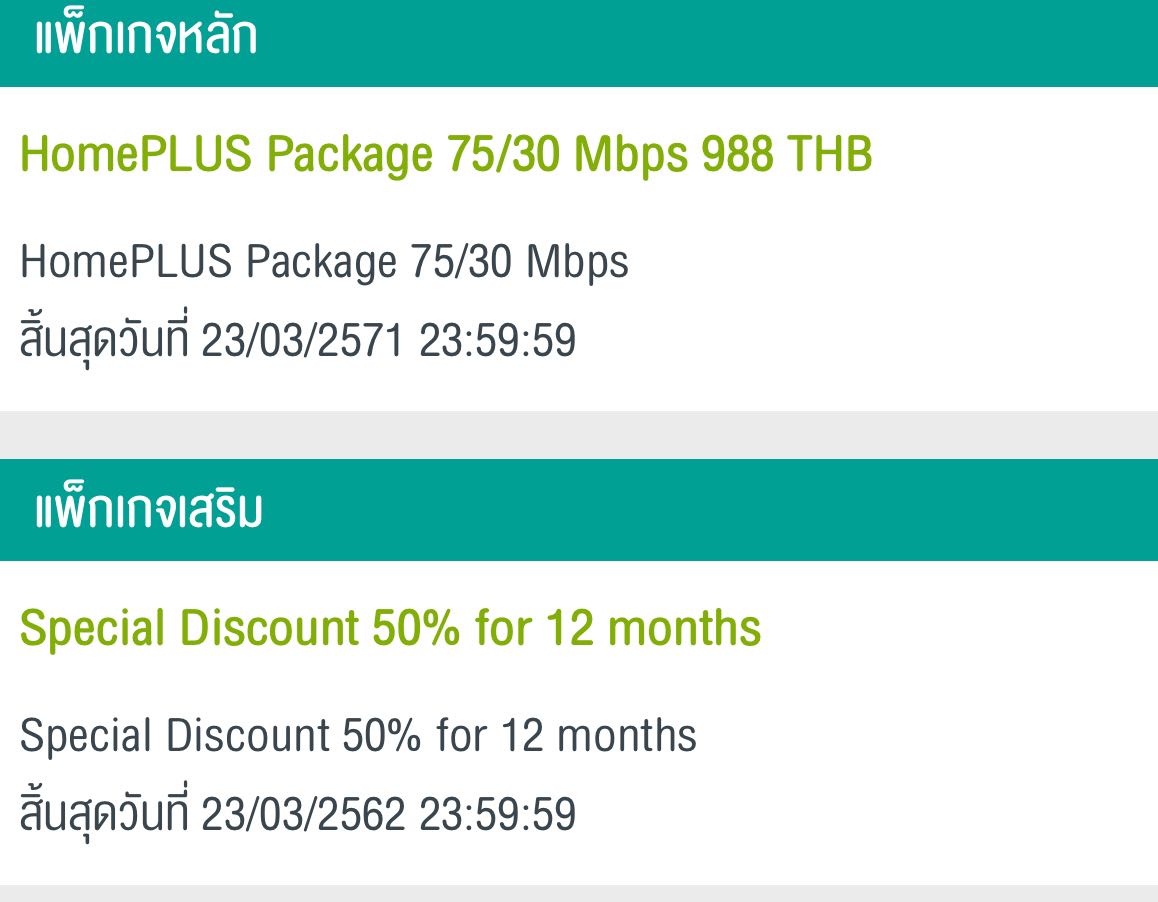Click the word HomePLUS in gray description
The height and width of the screenshot is (902, 1158).
click(x=126, y=262)
